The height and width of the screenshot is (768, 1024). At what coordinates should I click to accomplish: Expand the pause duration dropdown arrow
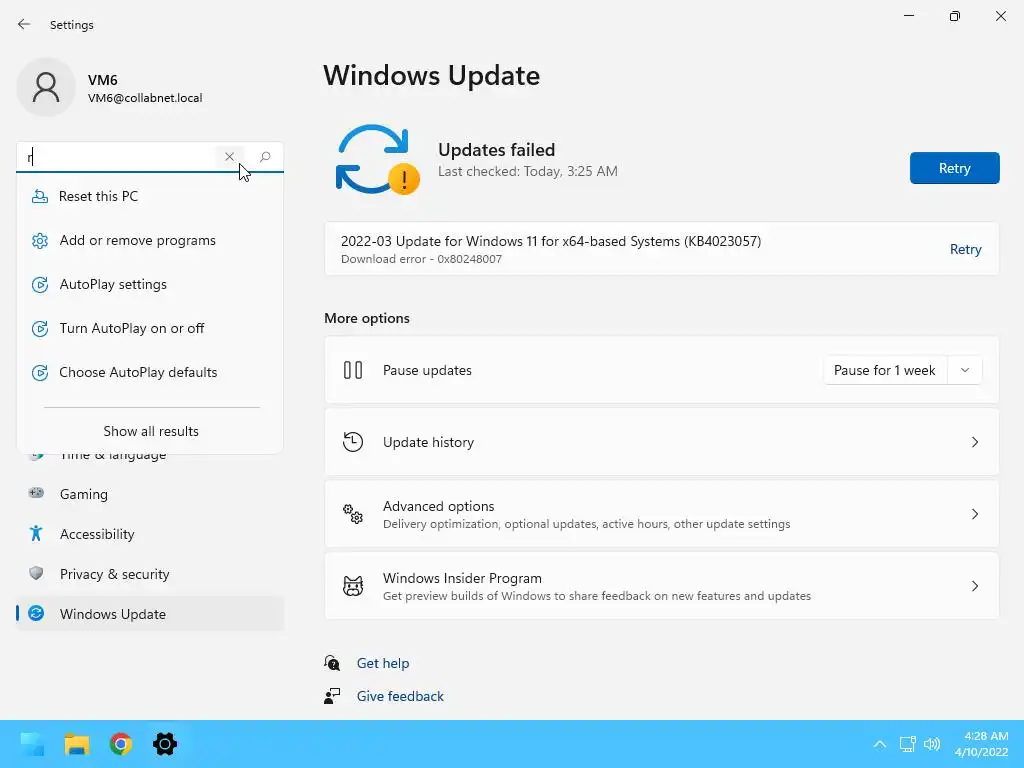[965, 370]
